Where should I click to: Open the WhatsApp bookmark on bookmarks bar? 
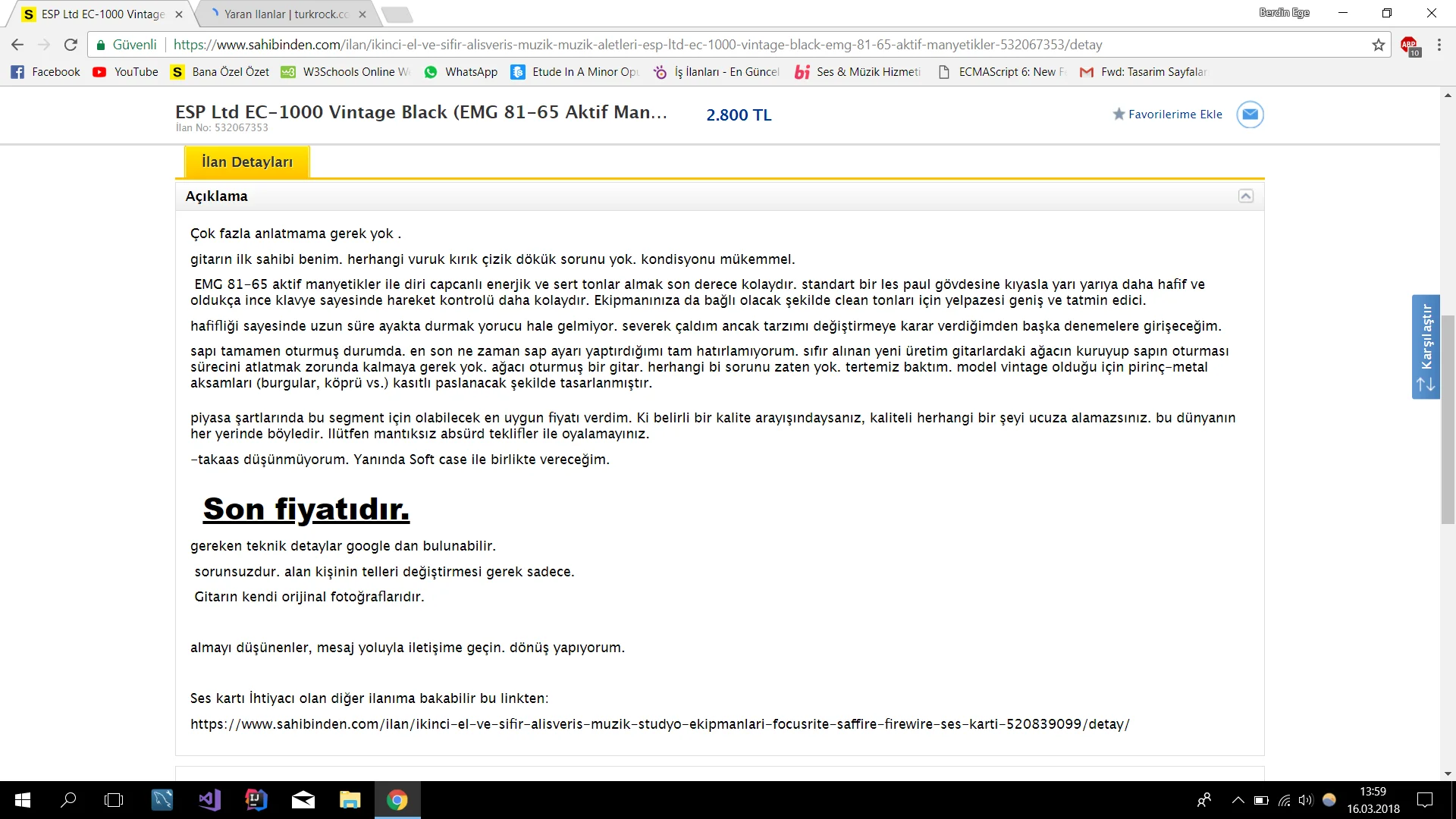[460, 72]
